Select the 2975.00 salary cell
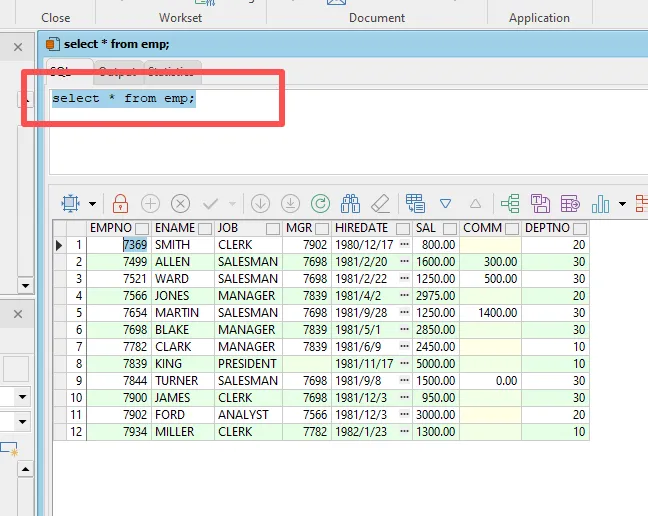 coord(436,296)
